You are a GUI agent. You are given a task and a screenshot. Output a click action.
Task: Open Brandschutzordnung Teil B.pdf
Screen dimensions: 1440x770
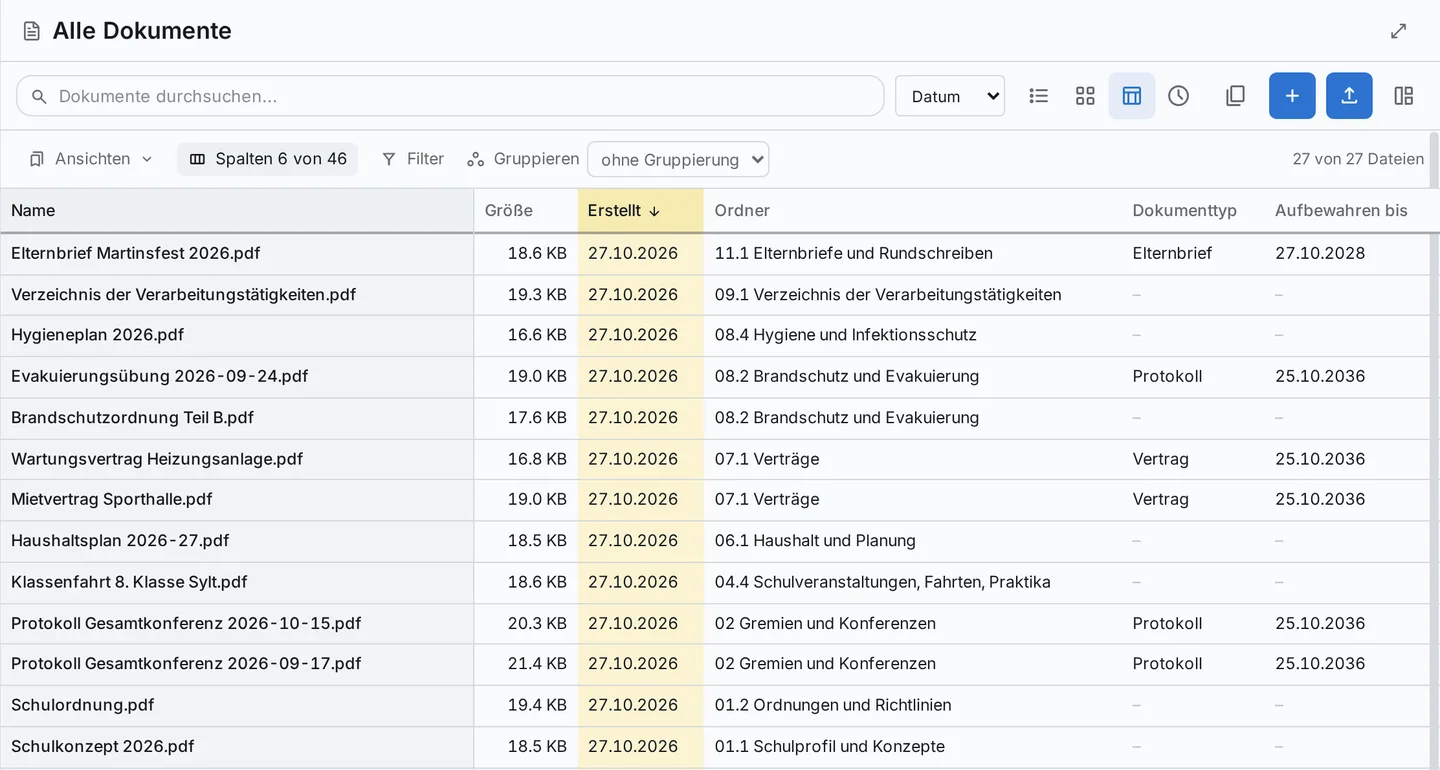click(x=132, y=417)
